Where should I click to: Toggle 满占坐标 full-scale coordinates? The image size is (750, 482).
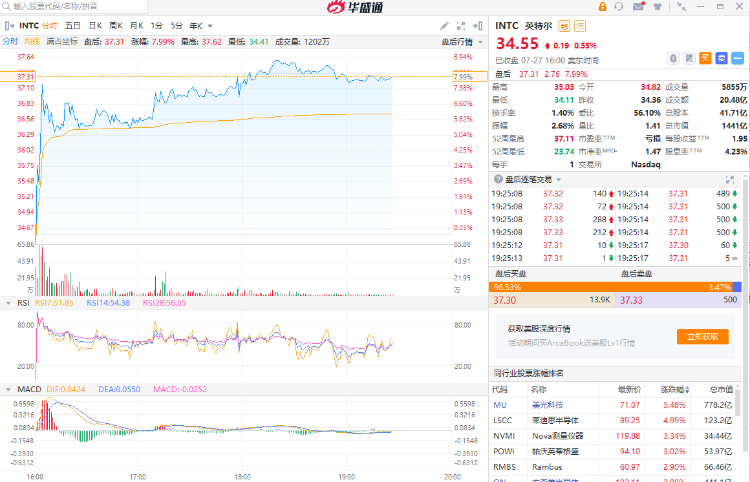pyautogui.click(x=62, y=42)
